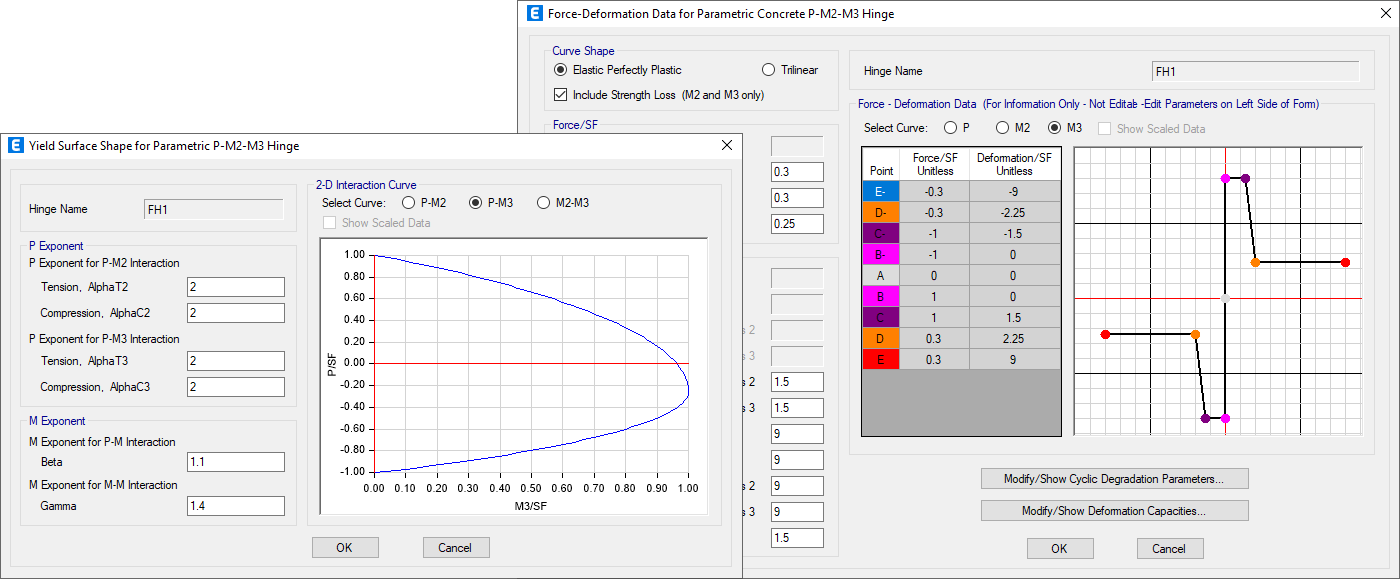
Task: Open Modify/Show Deformation Capacities
Action: 1114,511
